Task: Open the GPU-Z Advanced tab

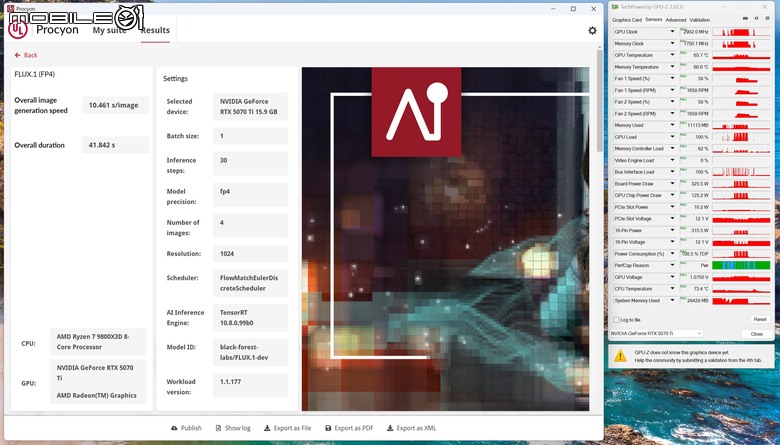Action: pyautogui.click(x=676, y=20)
